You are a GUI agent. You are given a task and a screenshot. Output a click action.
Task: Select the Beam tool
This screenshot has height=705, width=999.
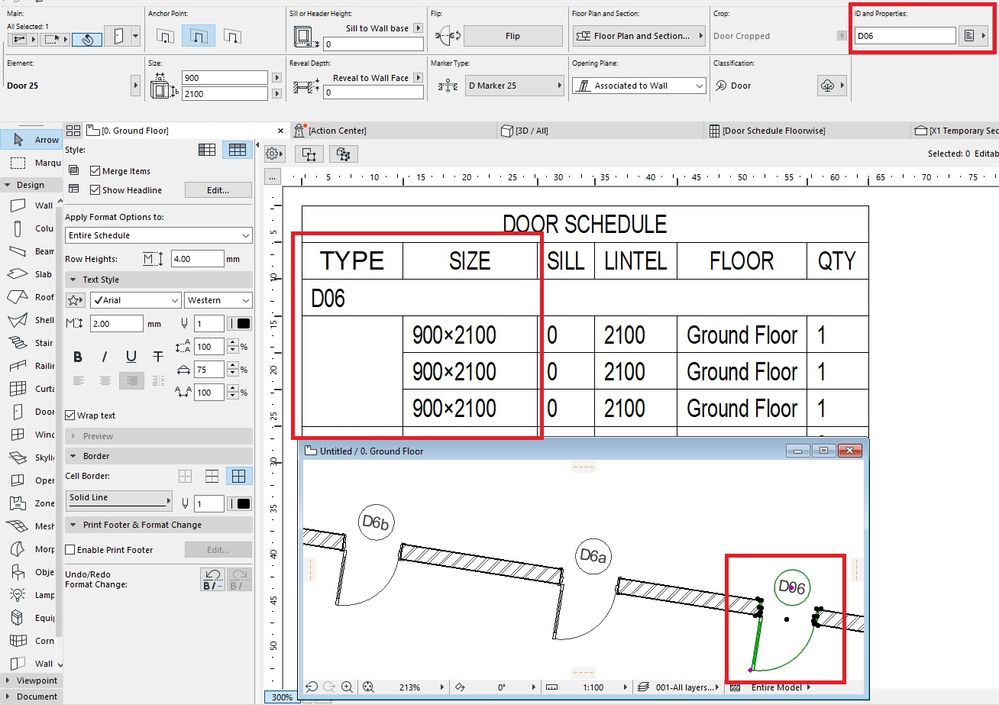[x=31, y=251]
